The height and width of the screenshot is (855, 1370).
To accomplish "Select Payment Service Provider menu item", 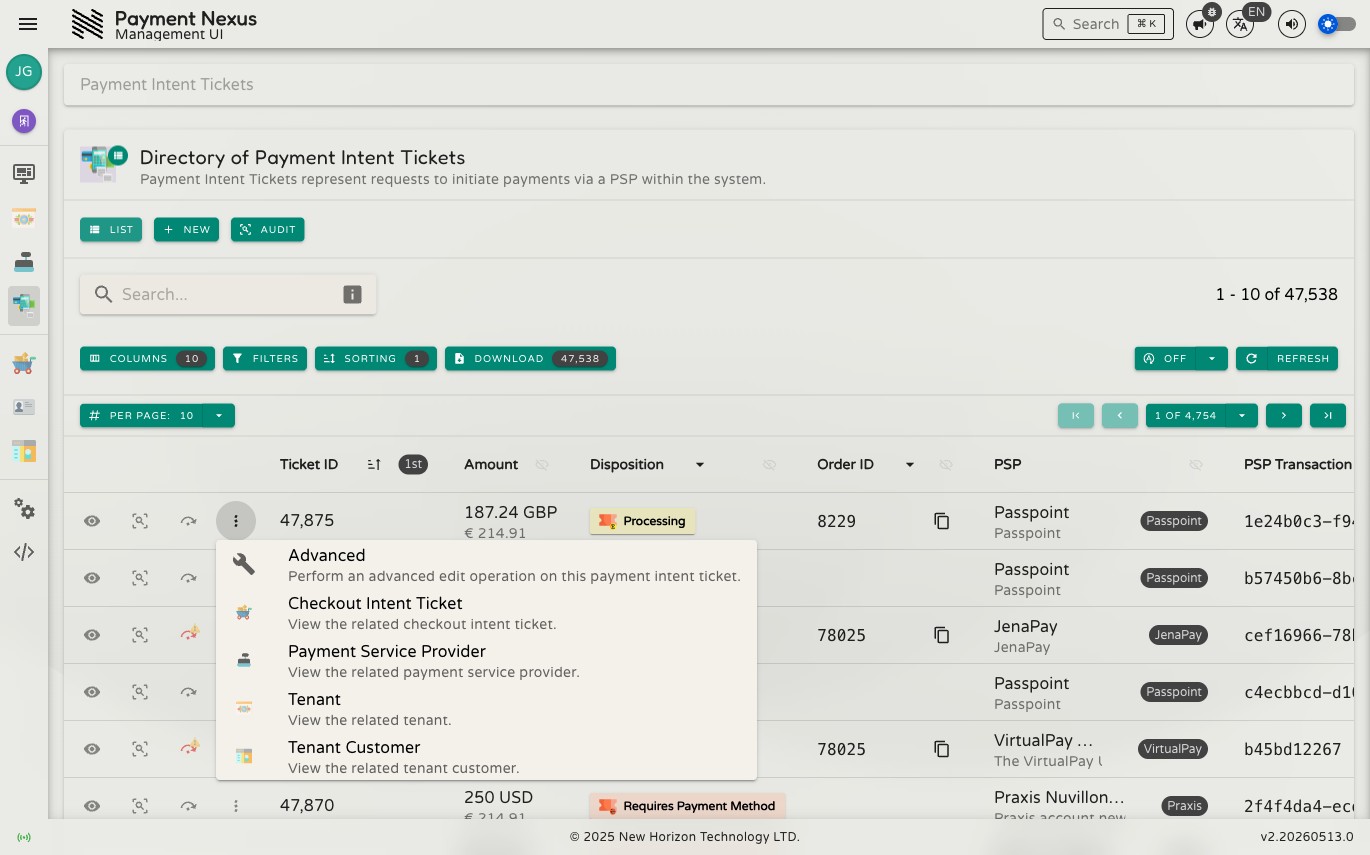I will tap(486, 661).
